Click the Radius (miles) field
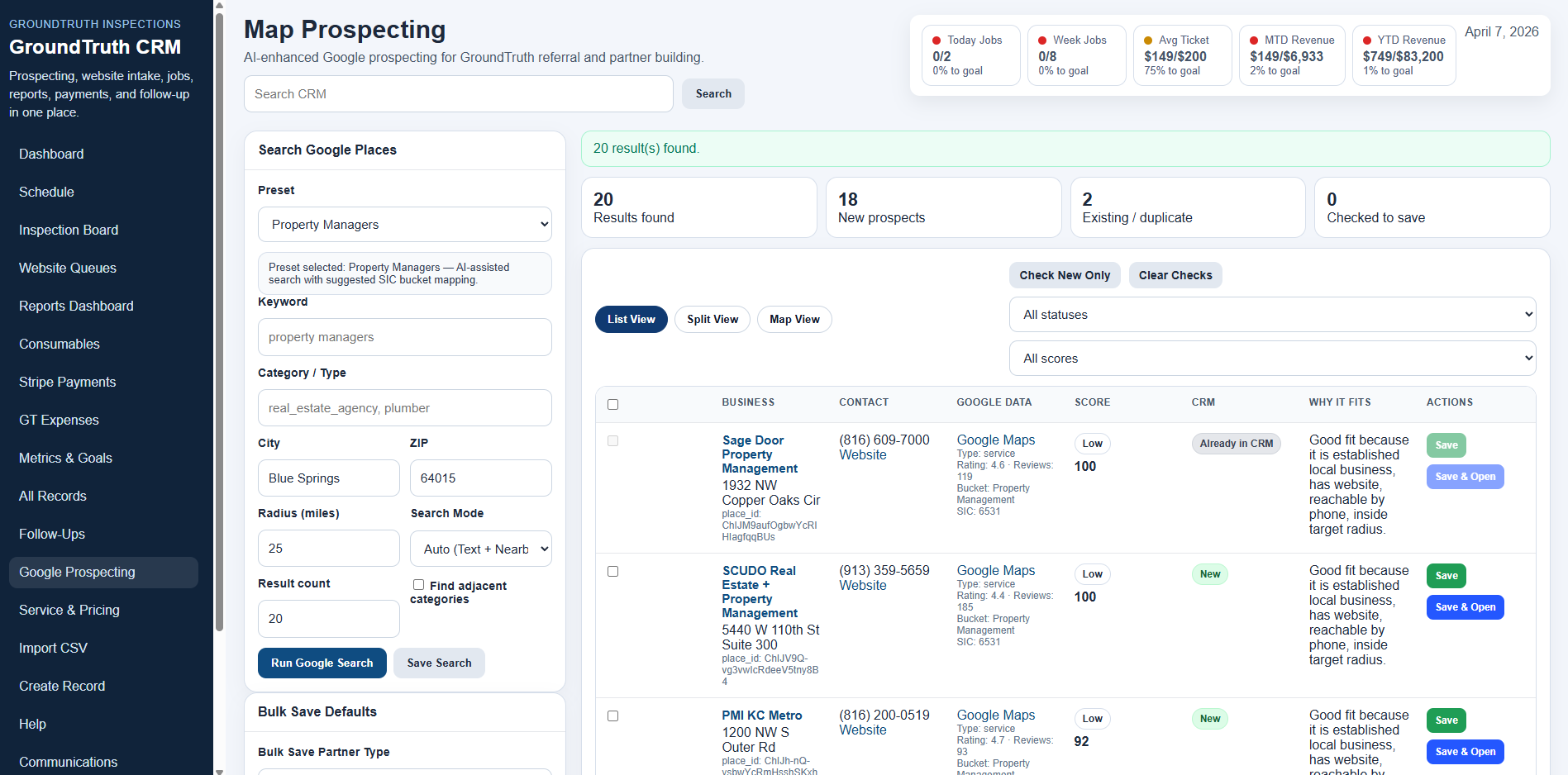1568x775 pixels. [329, 549]
